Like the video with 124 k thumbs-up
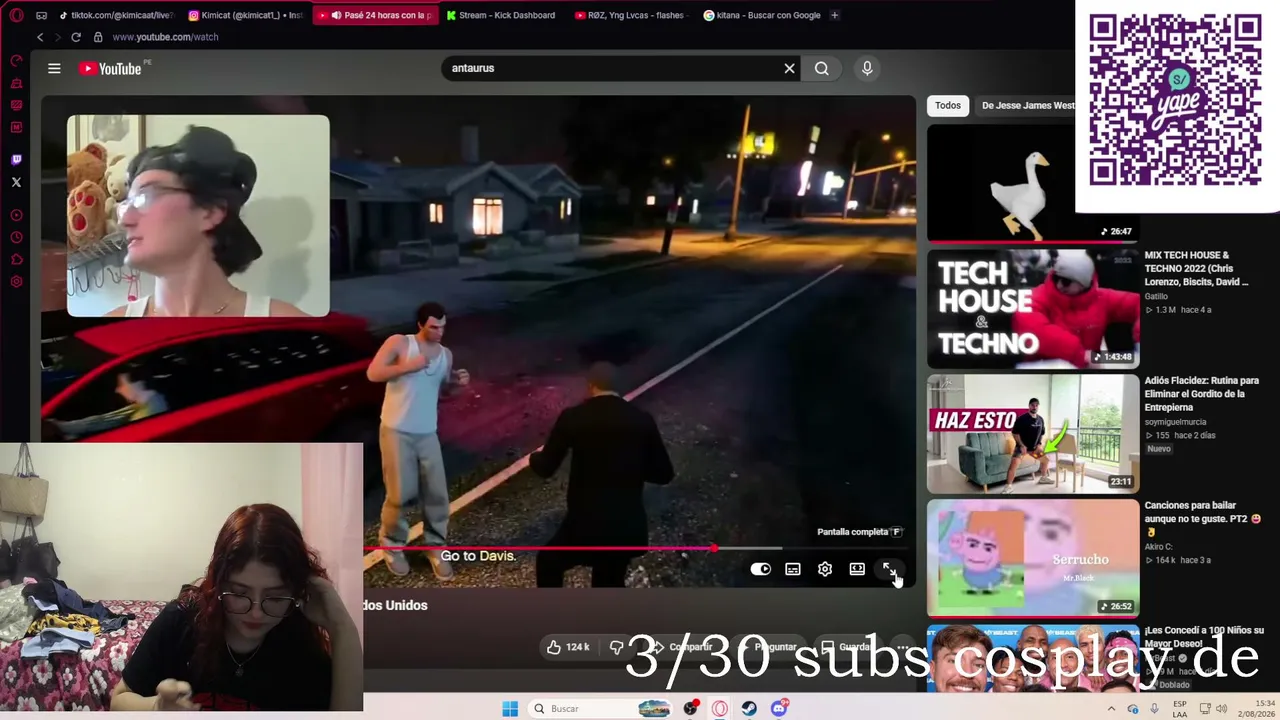The image size is (1280, 720). [x=567, y=647]
